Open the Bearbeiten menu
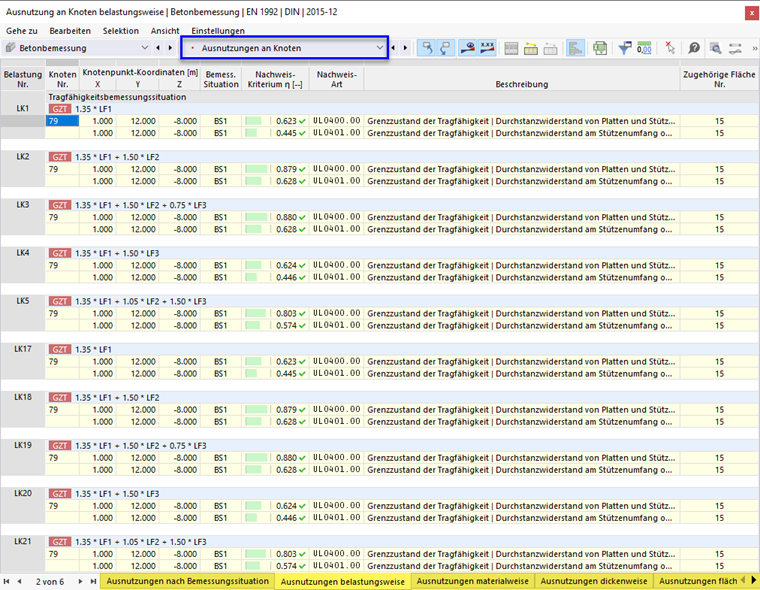Screen dimensions: 760x590 click(70, 31)
